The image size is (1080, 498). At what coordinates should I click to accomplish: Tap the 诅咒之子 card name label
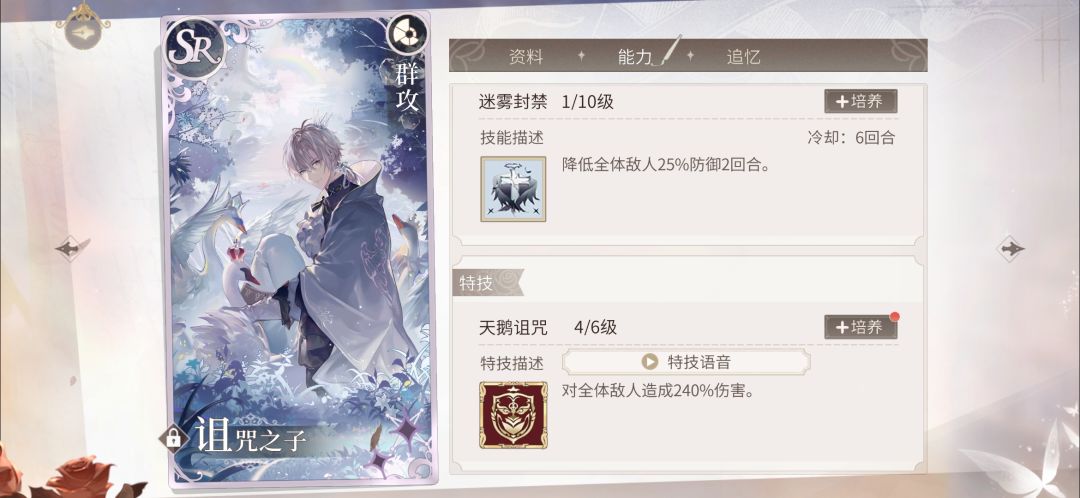click(250, 436)
